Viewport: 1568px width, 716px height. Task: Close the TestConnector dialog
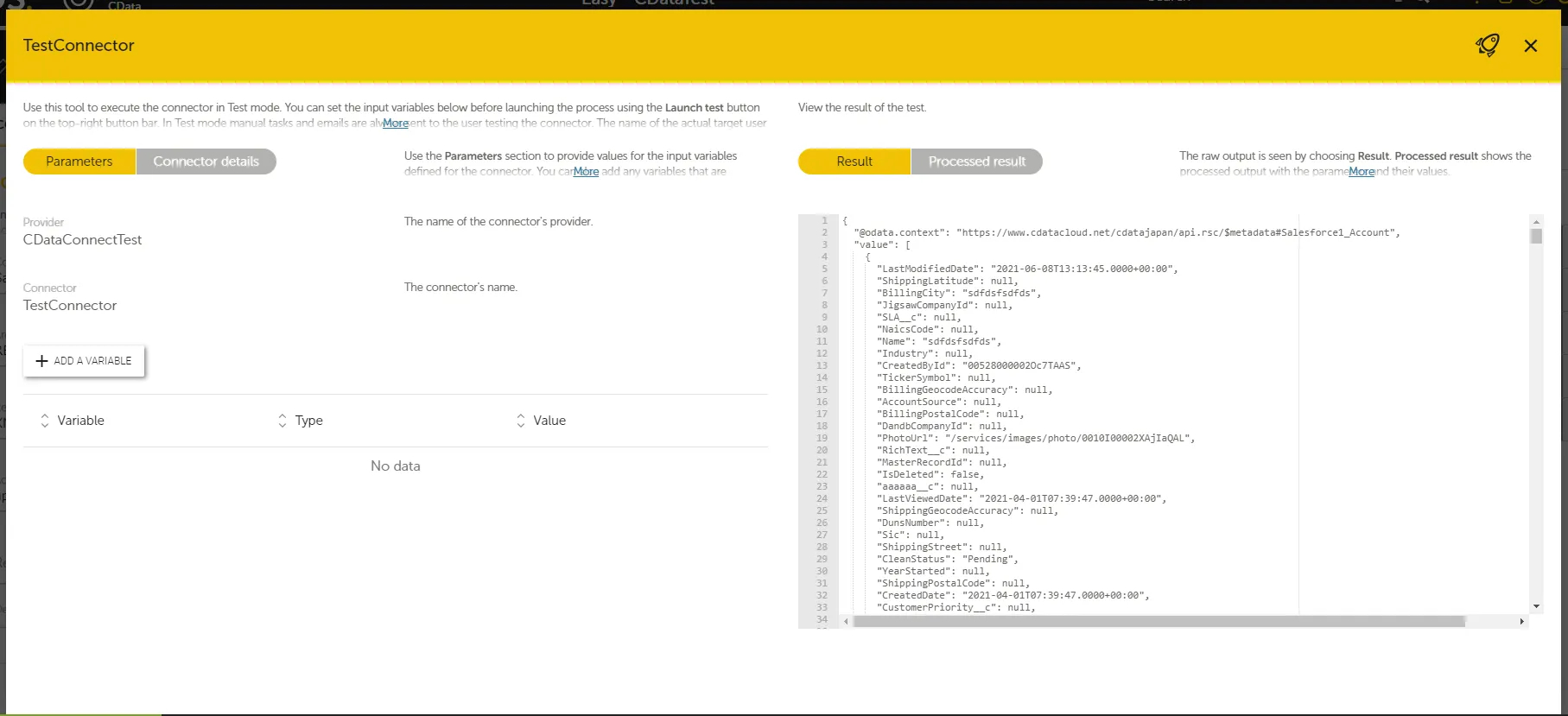coord(1530,46)
